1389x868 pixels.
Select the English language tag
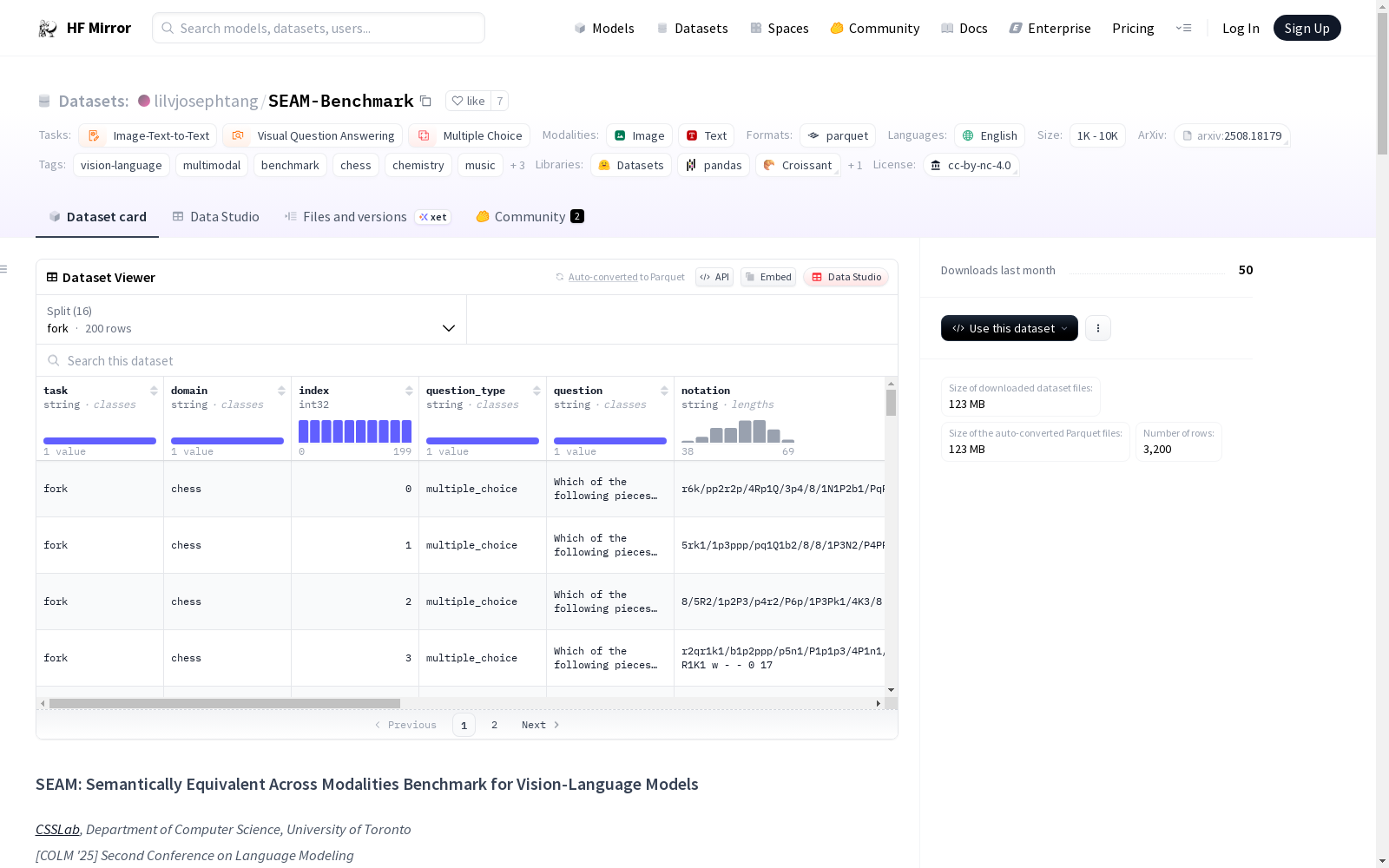coord(990,135)
